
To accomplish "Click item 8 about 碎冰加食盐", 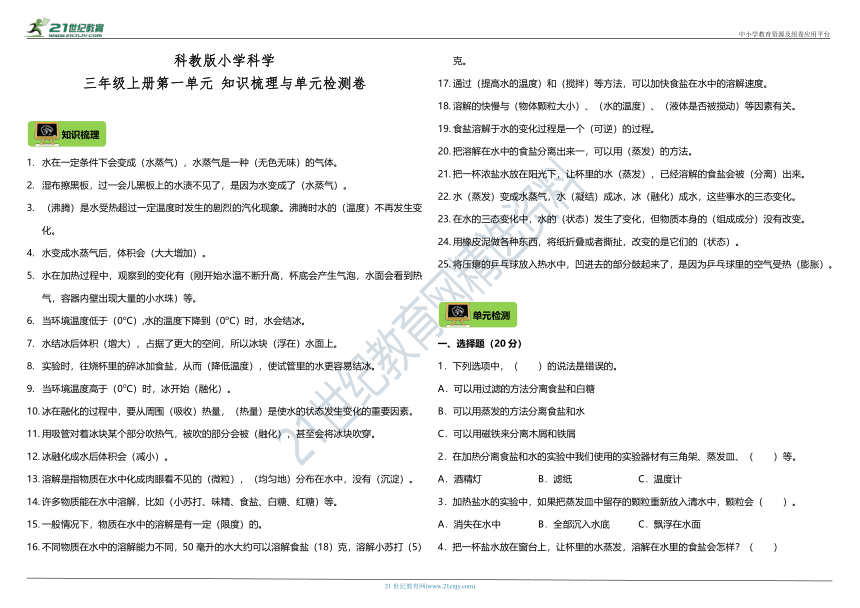I will [x=201, y=366].
